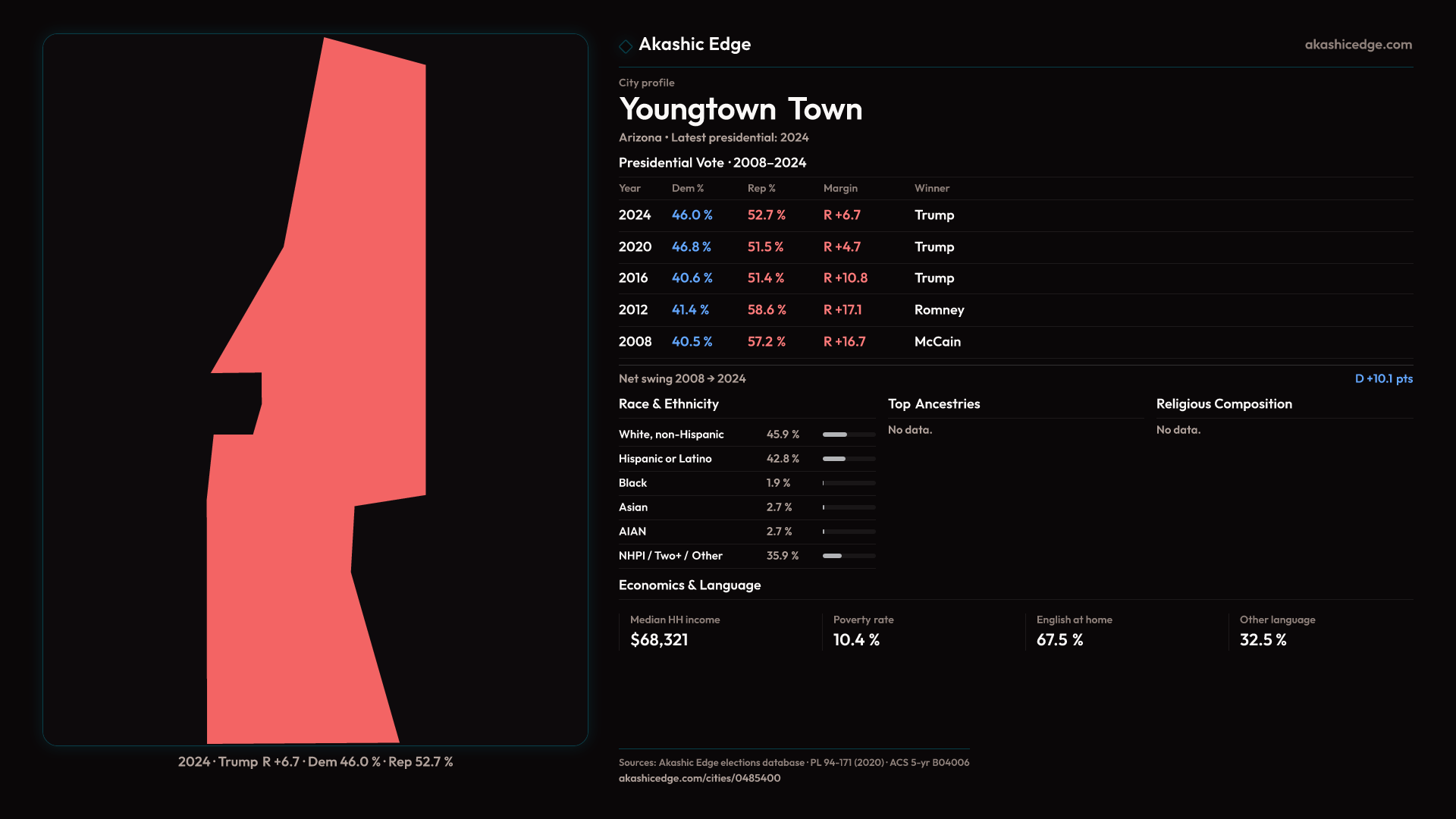
Task: Open the akashicedge.com link at top right
Action: [1357, 45]
